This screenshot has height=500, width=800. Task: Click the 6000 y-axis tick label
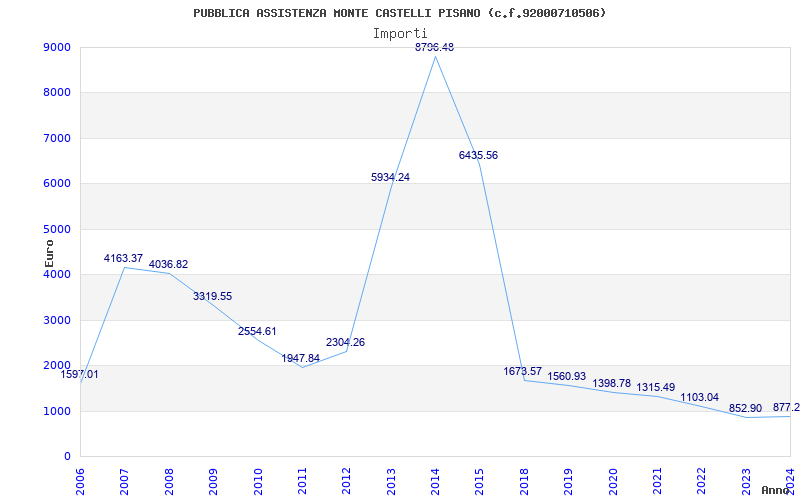click(57, 184)
